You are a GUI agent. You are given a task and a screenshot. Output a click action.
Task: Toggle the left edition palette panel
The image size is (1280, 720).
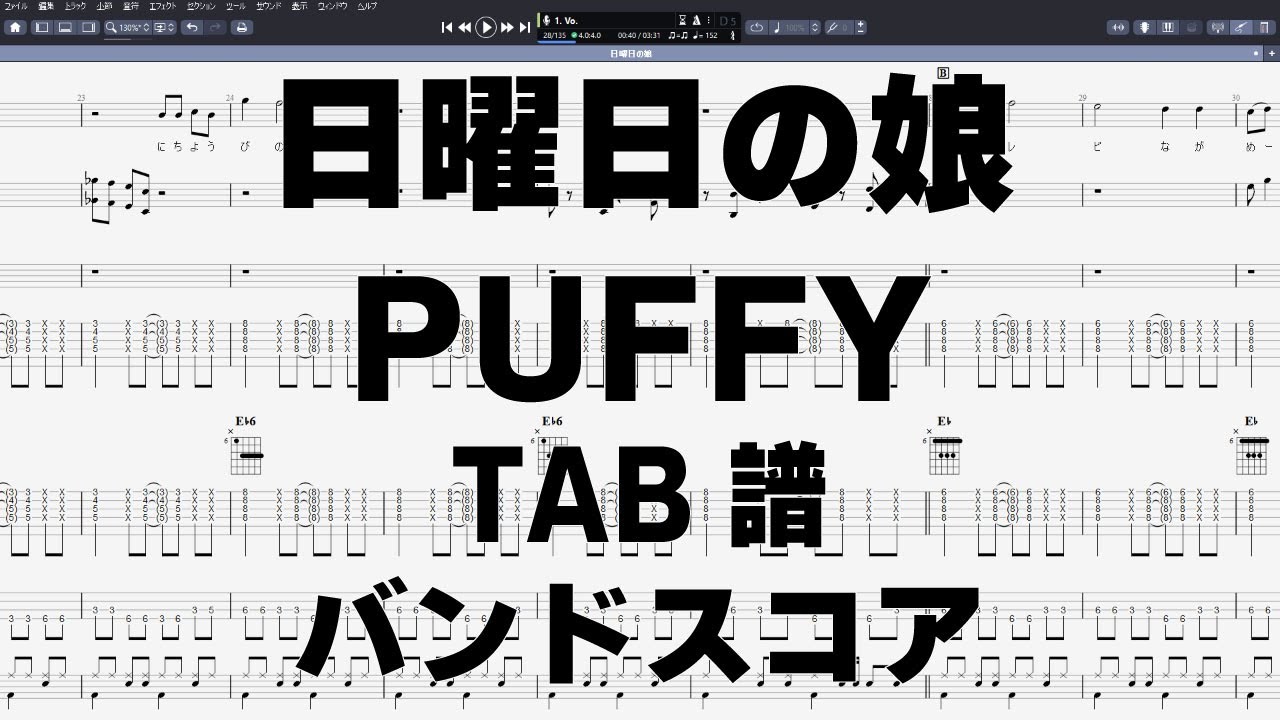(42, 27)
